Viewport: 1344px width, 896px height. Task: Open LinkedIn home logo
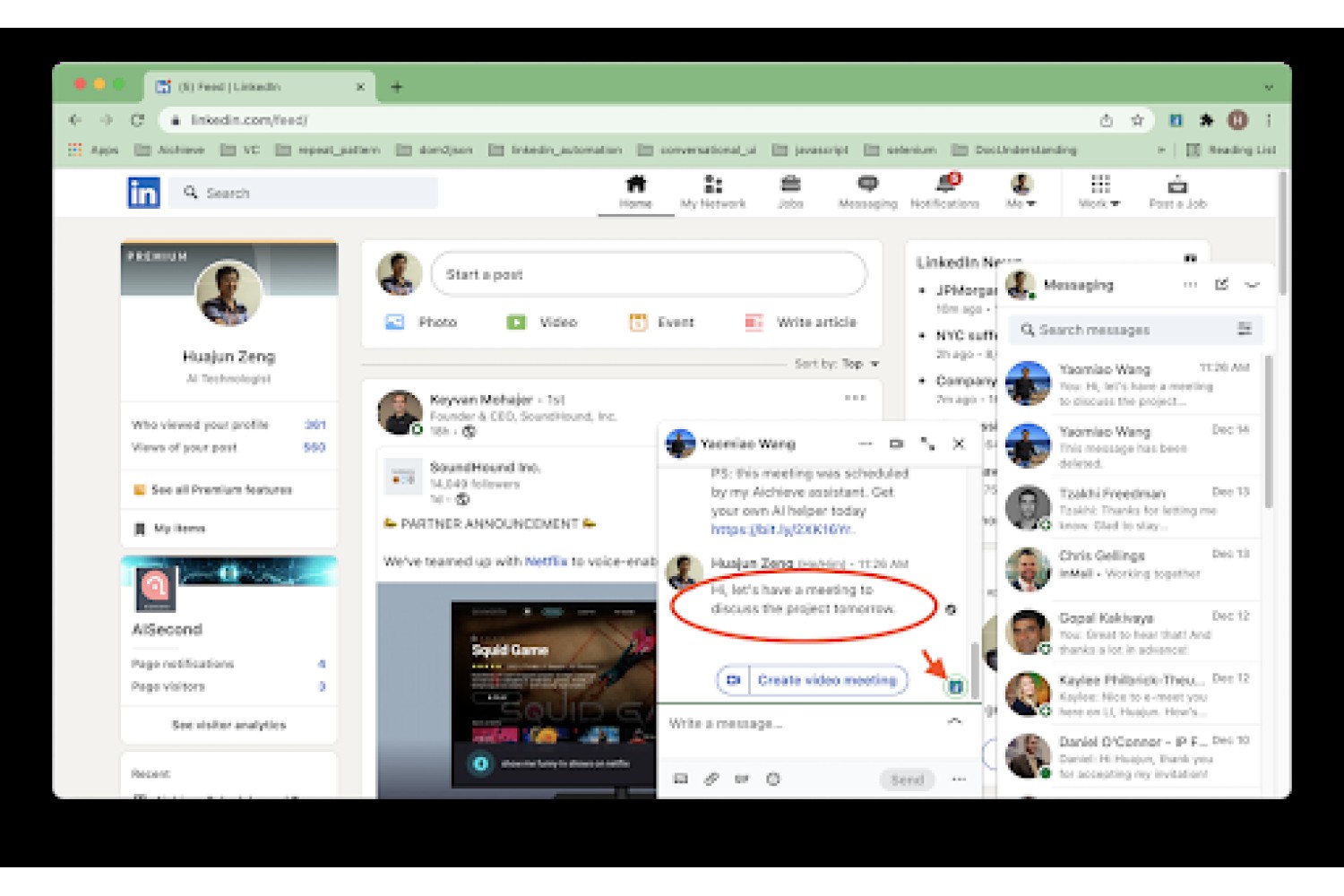pos(143,193)
